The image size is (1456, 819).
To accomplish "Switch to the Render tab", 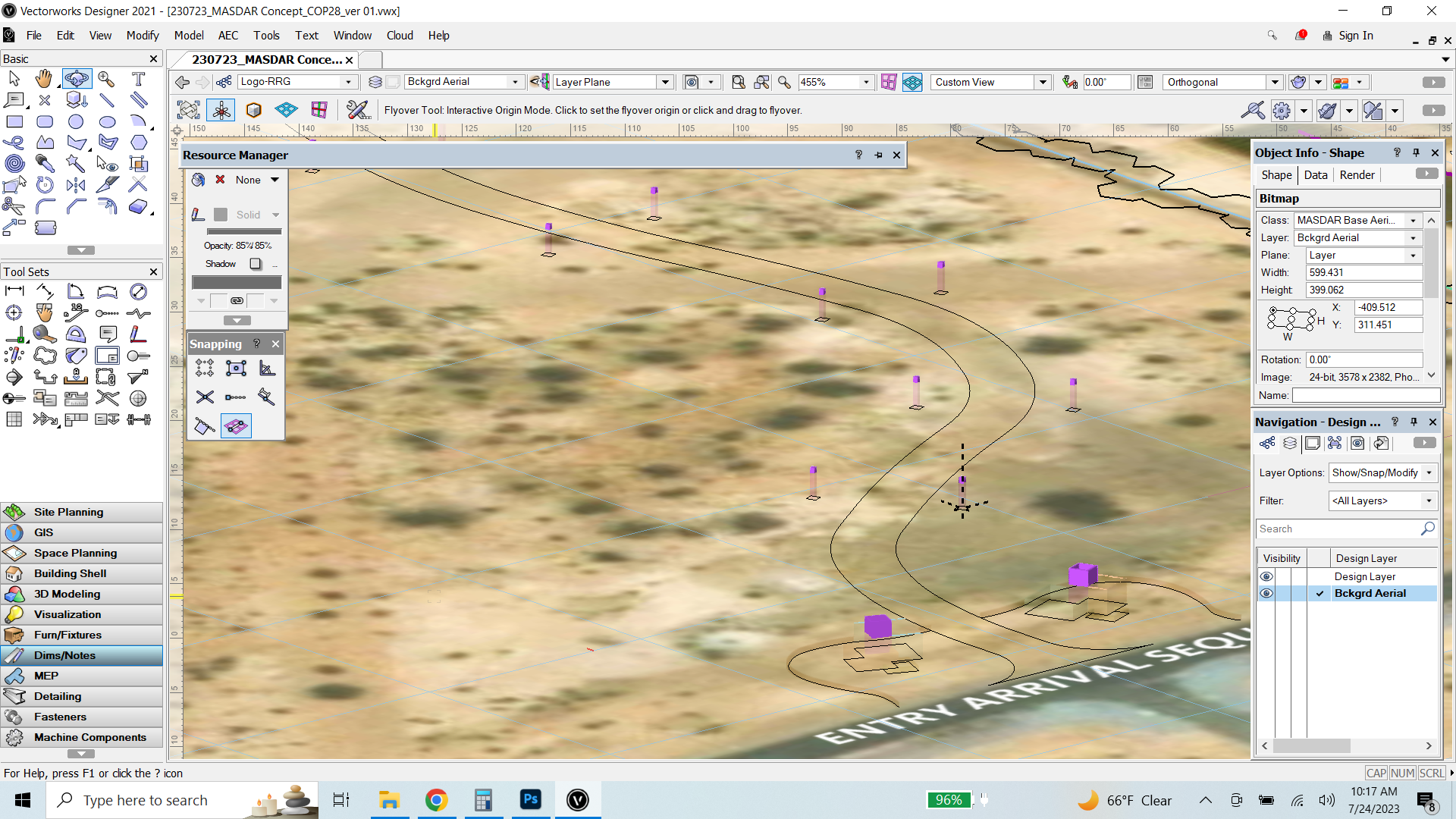I will tap(1357, 175).
